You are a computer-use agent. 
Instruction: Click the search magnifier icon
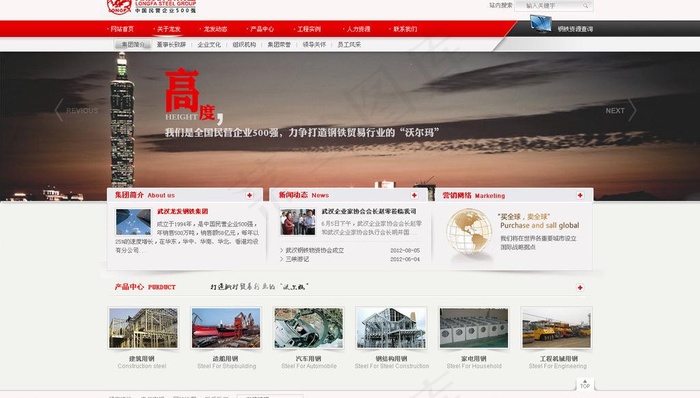click(x=585, y=6)
